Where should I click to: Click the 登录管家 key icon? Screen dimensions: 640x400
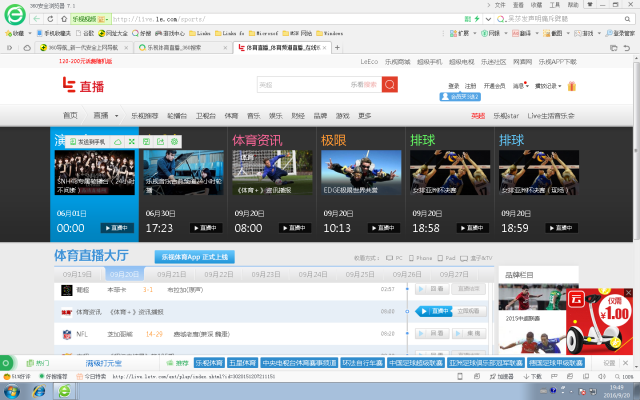point(620,33)
